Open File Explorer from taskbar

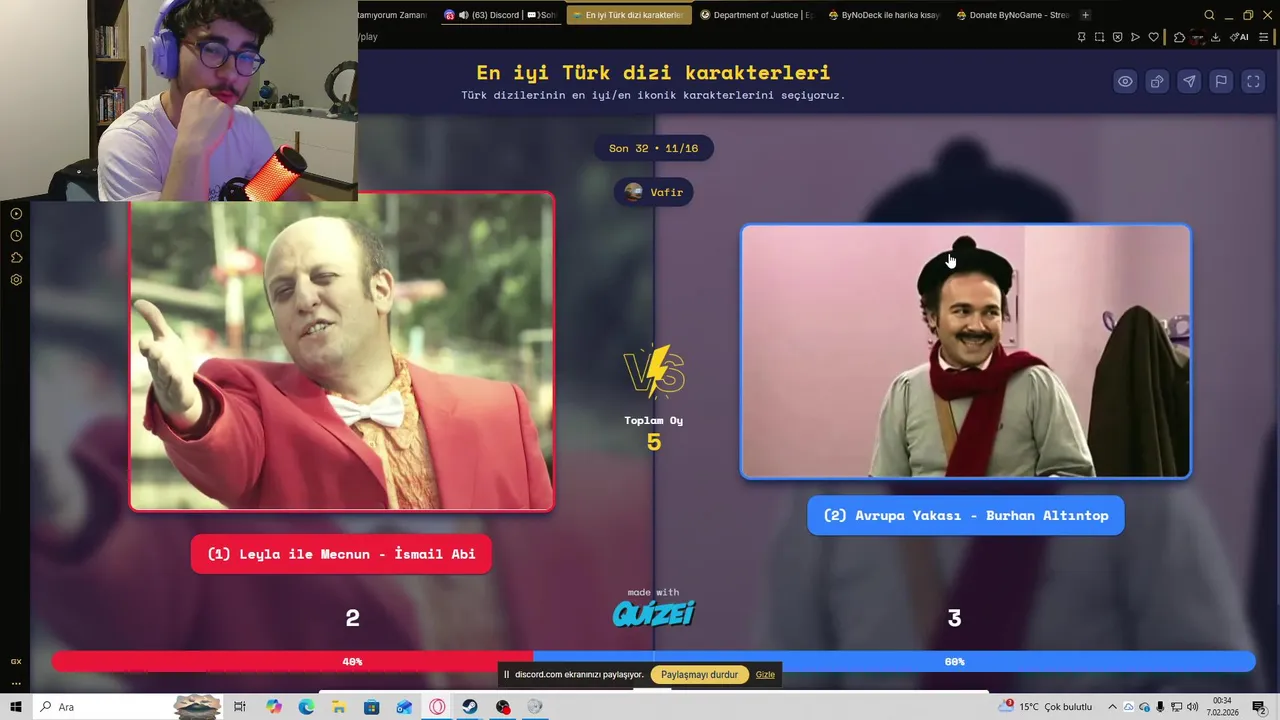339,707
